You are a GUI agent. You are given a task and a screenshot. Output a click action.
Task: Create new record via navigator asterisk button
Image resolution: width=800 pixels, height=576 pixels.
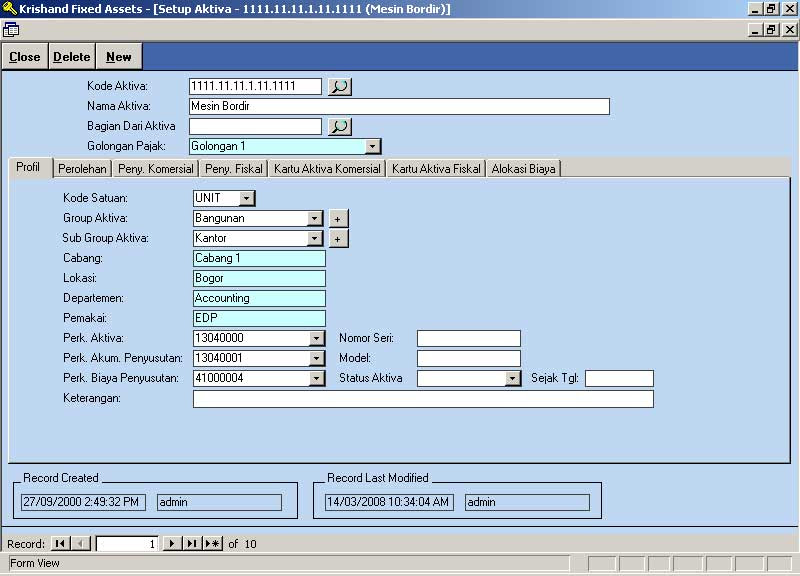coord(212,543)
